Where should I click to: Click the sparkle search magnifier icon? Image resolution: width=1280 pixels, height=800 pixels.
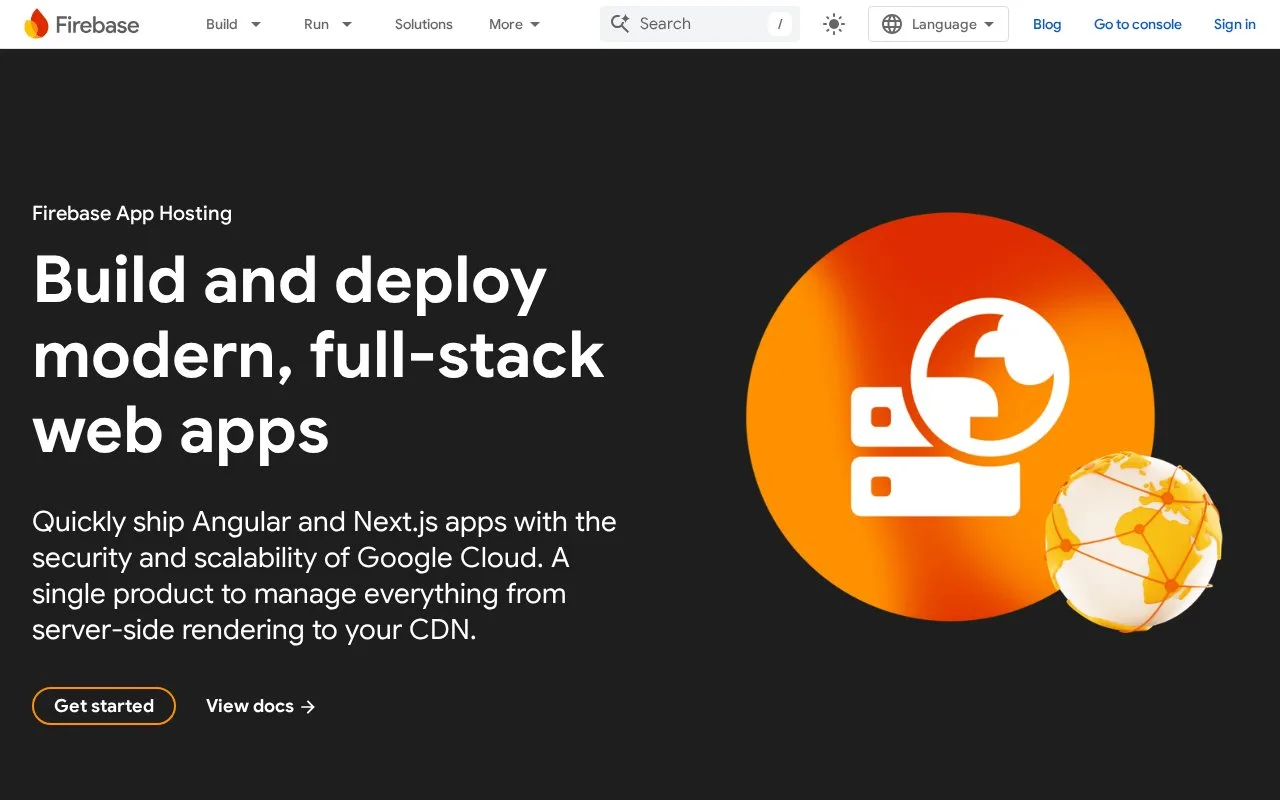coord(620,23)
